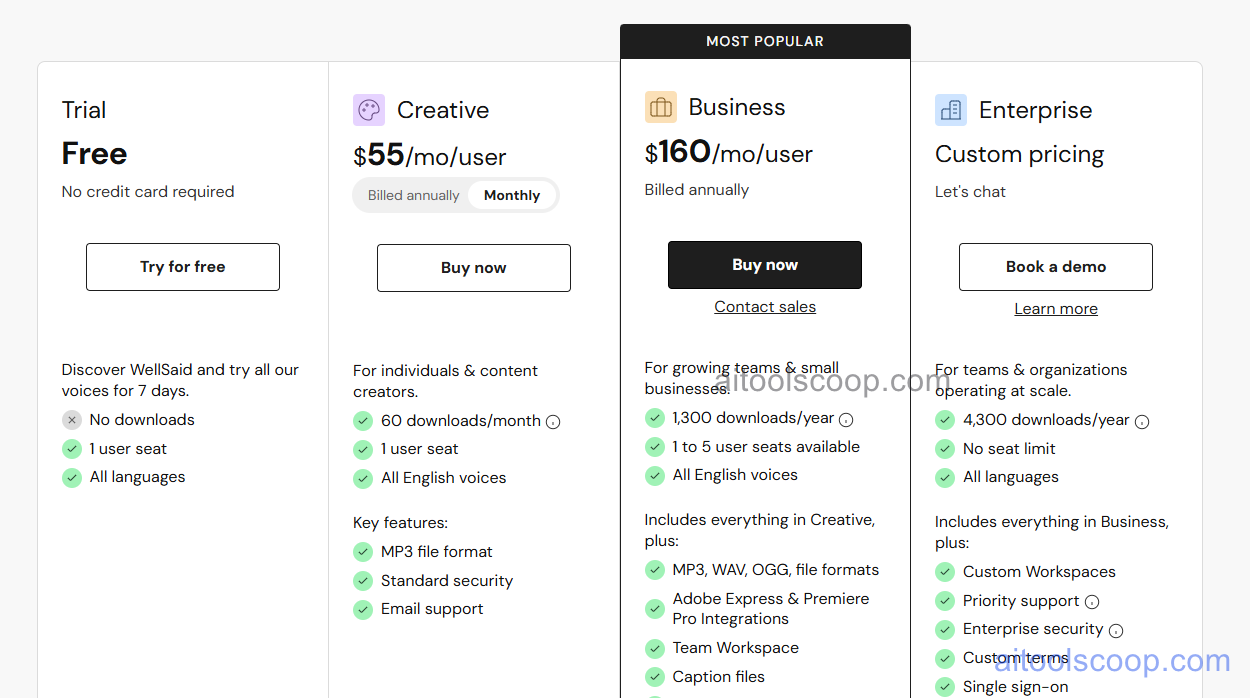Click the checkmark beside Custom Workspaces
This screenshot has height=698, width=1250.
point(945,572)
